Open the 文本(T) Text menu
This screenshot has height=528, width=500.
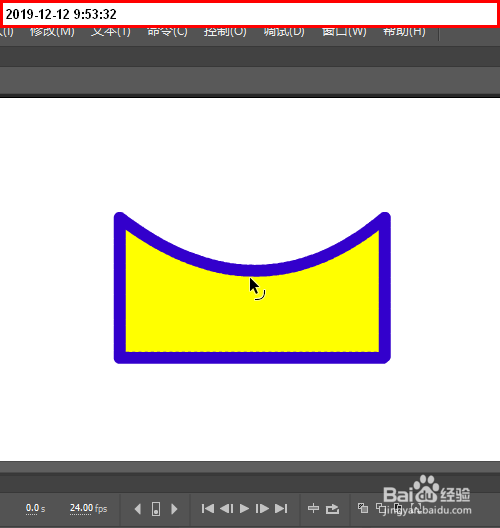coord(111,32)
